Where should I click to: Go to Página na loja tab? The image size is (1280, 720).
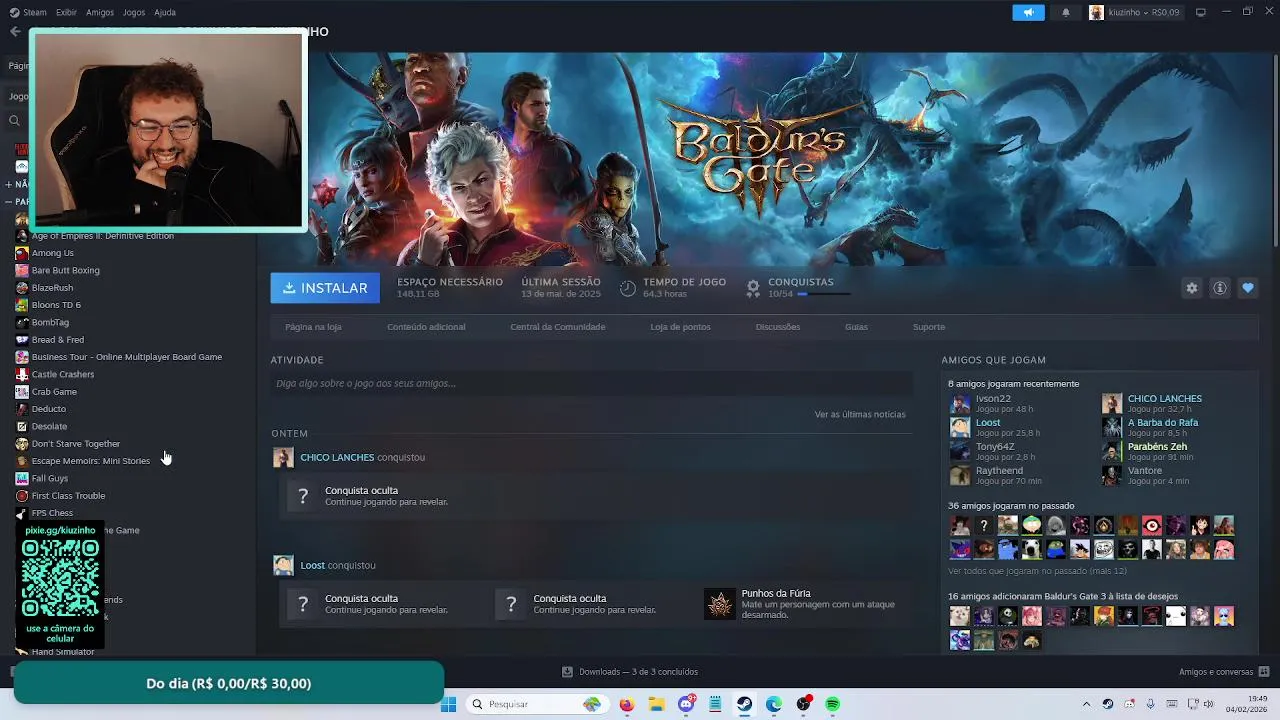[313, 327]
